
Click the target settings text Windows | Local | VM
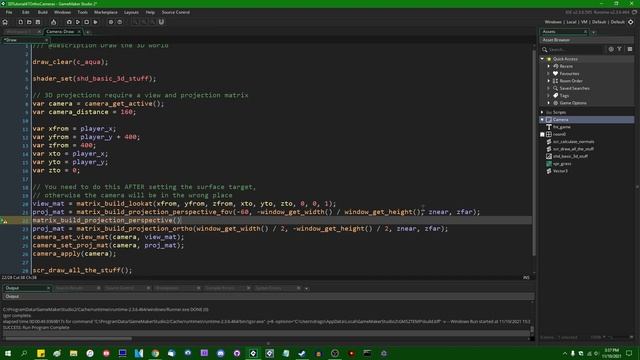point(566,22)
